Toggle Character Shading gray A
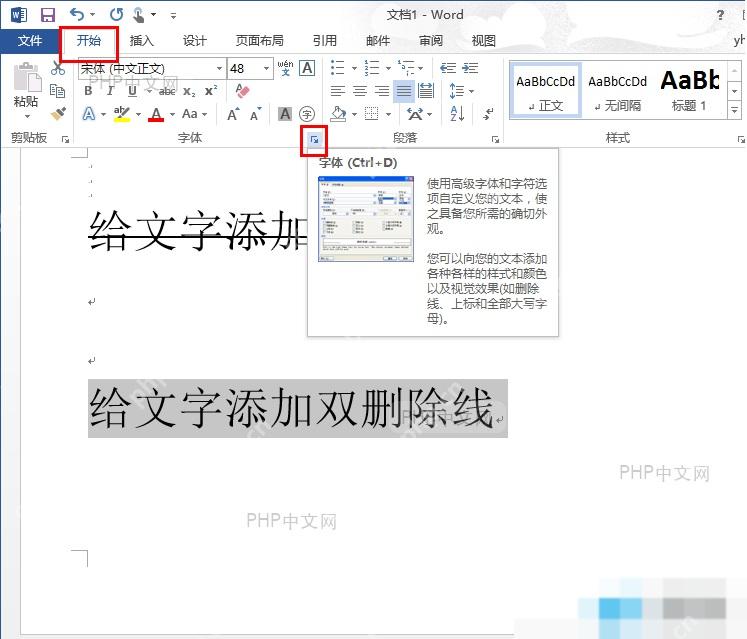The image size is (747, 639). click(285, 114)
